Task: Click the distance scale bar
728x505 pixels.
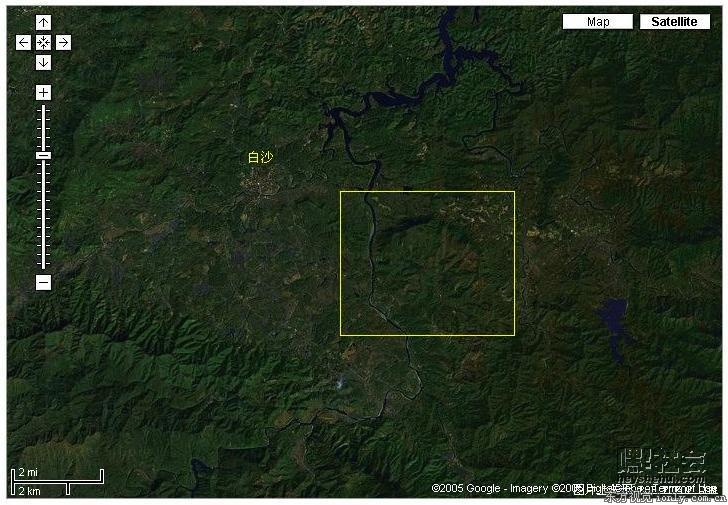Action: (57, 482)
